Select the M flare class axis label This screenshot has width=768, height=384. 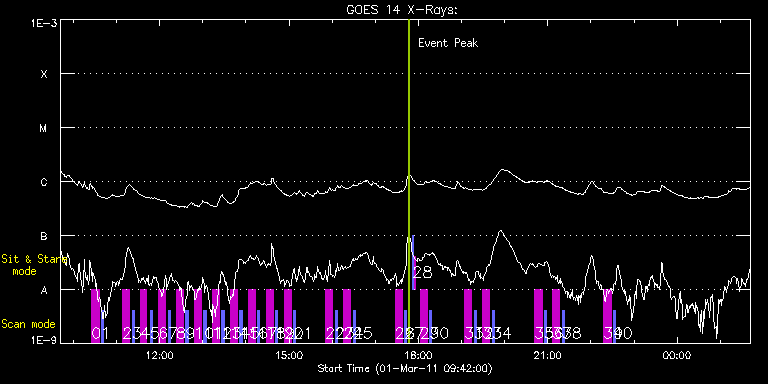pos(44,128)
